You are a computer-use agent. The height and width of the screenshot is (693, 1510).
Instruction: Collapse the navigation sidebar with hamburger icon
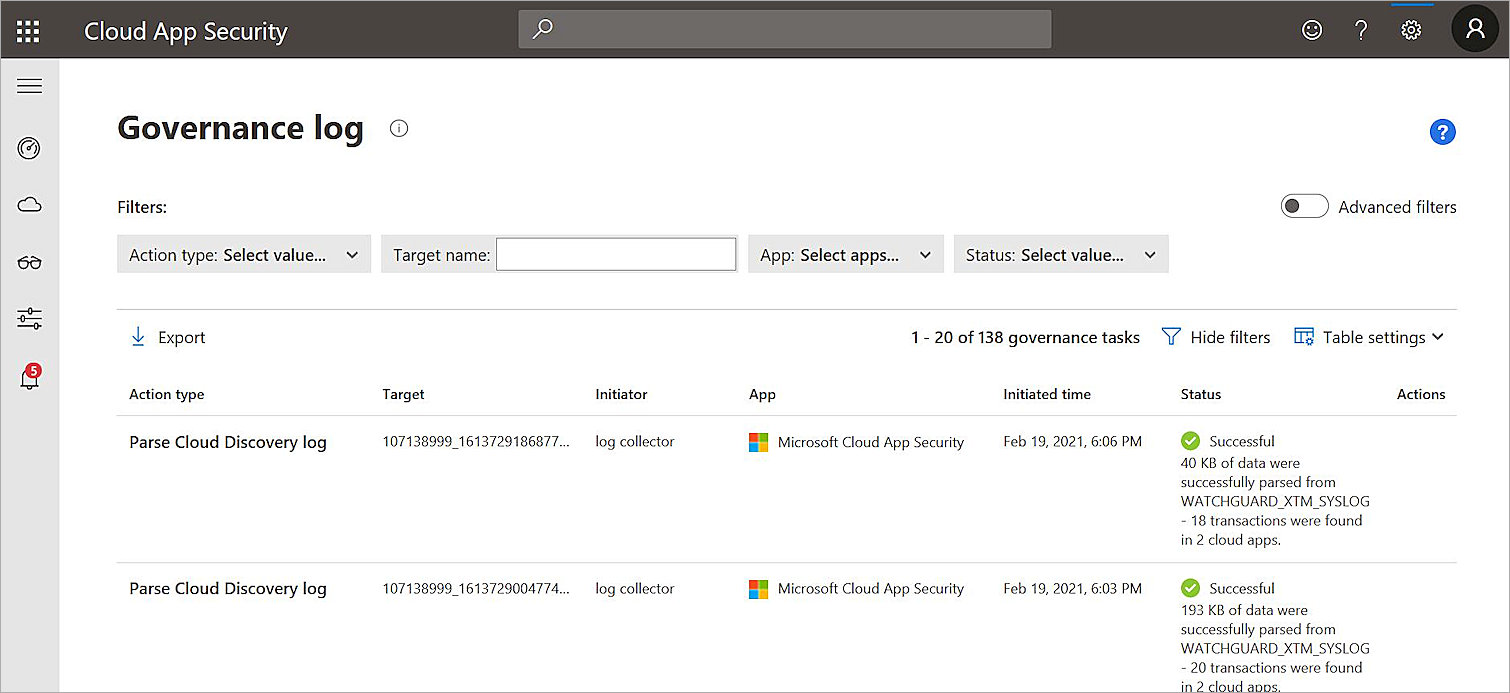coord(29,85)
